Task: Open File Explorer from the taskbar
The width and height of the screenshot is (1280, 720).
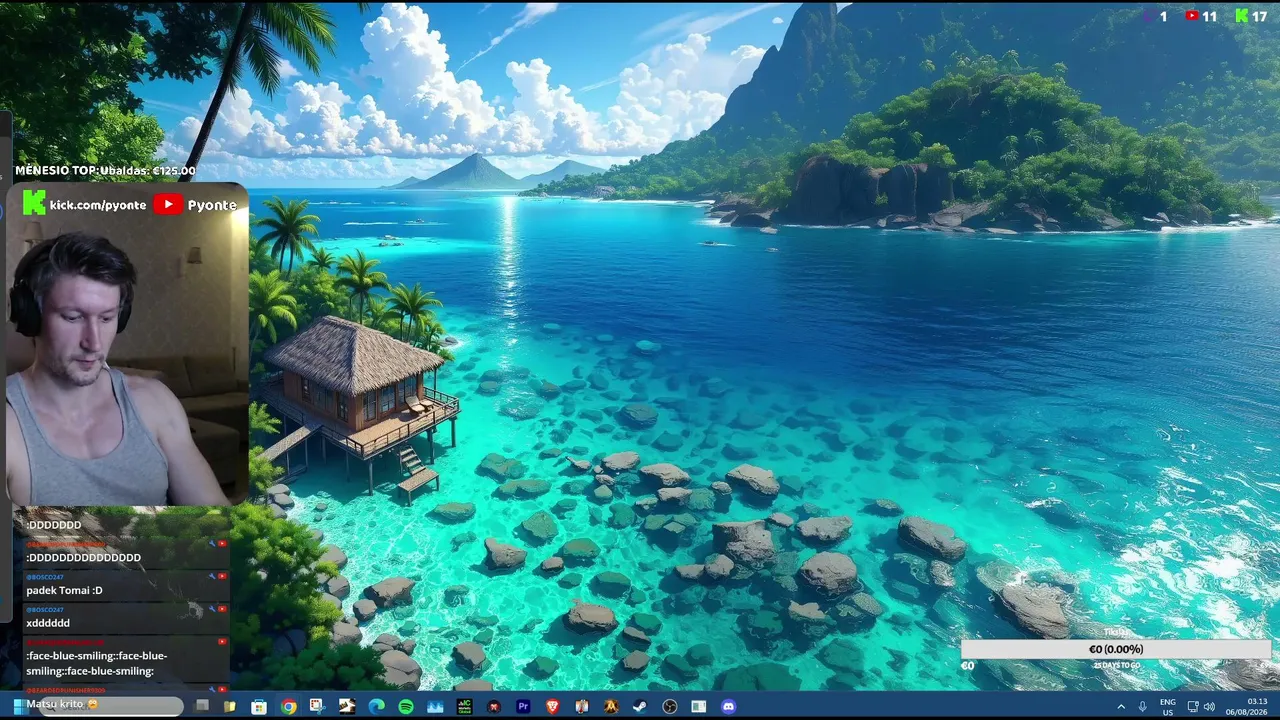Action: point(230,706)
